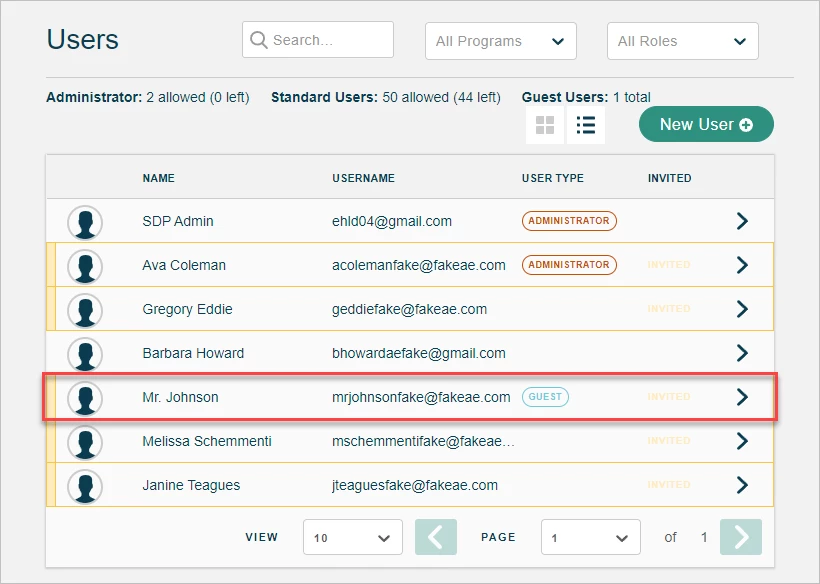Open SDP Admin row arrow

[x=742, y=221]
